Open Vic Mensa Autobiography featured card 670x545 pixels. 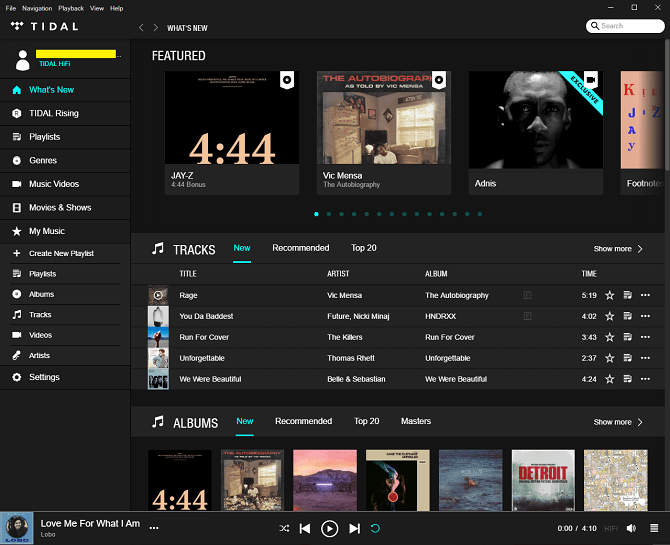pyautogui.click(x=384, y=133)
